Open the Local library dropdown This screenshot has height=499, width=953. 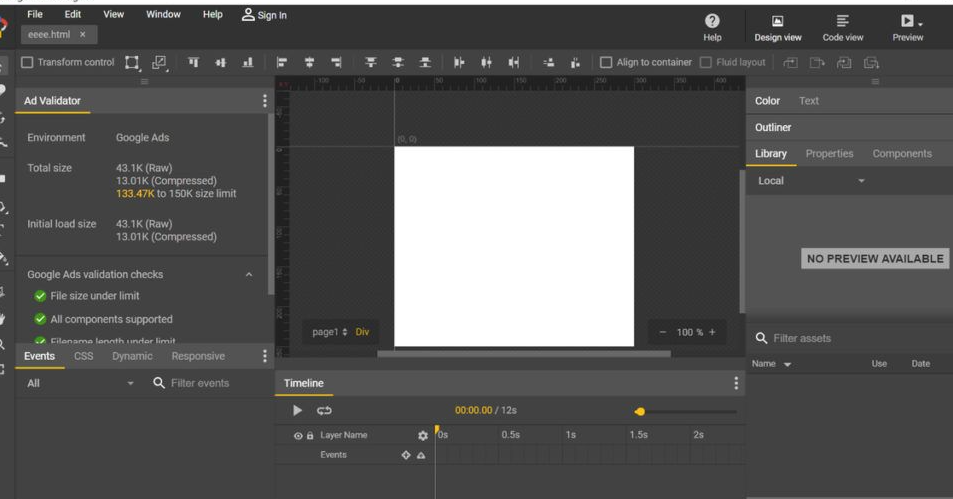click(x=811, y=181)
